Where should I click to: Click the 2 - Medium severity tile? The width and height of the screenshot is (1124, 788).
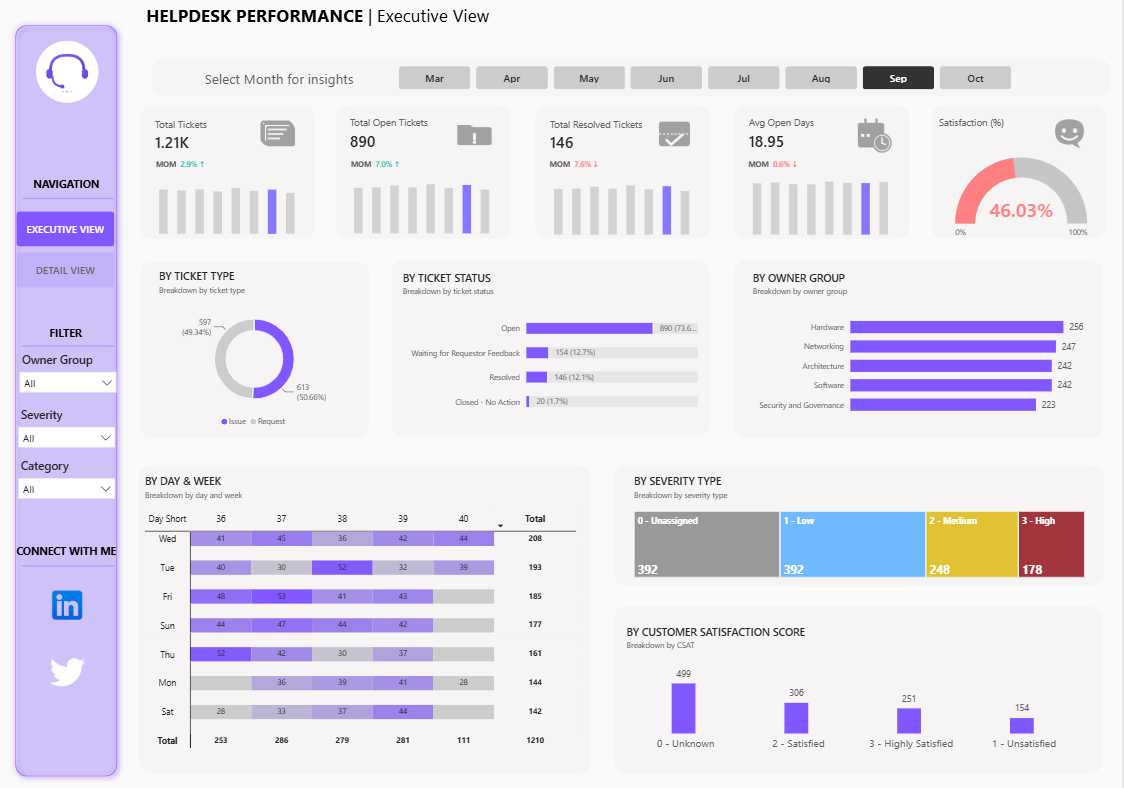pos(972,544)
